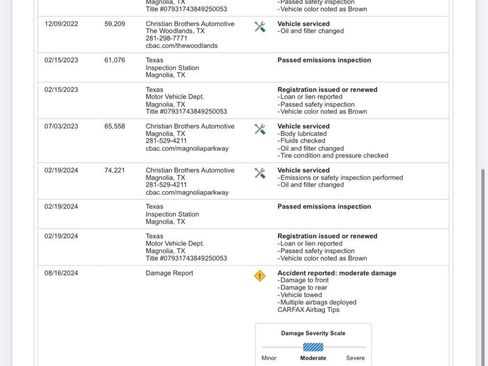Click the page's vertical scrollbar
The height and width of the screenshot is (366, 488).
tap(483, 267)
